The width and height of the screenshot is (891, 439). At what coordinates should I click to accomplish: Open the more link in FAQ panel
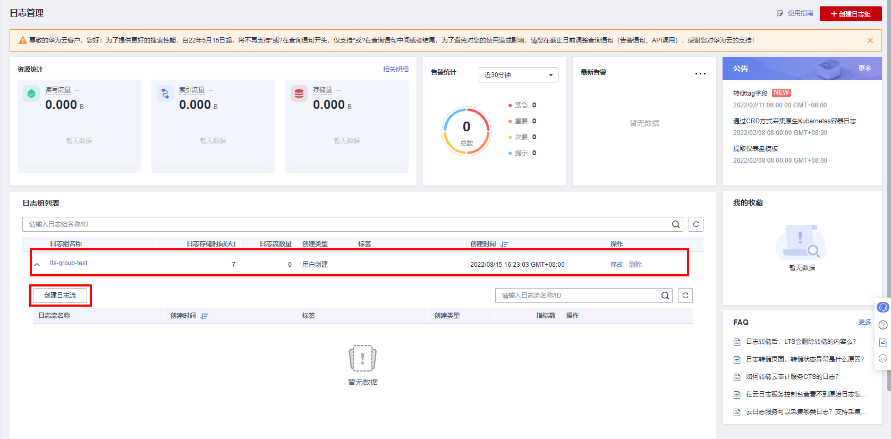click(x=864, y=323)
